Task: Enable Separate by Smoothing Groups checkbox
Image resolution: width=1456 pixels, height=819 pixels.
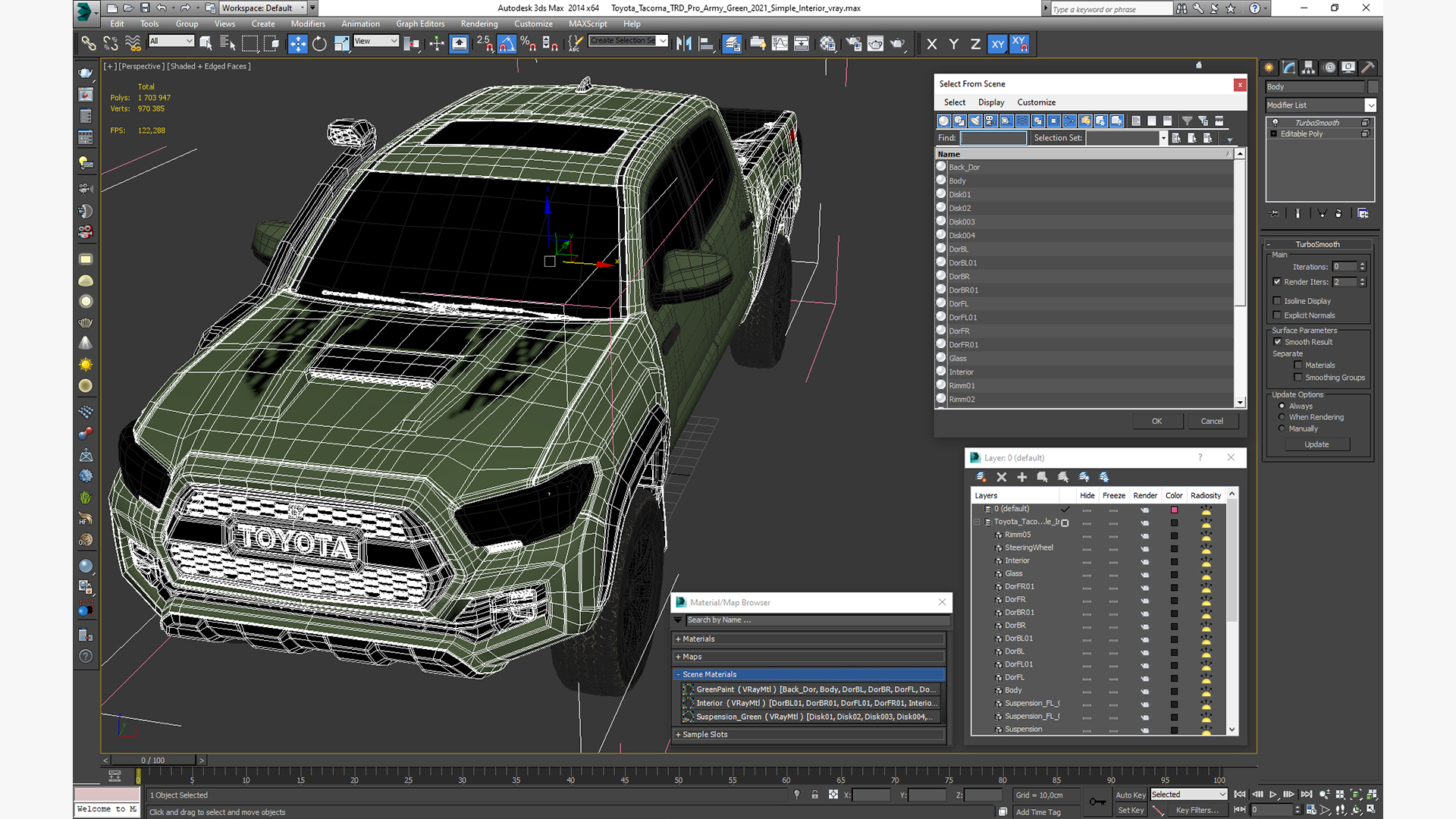Action: tap(1298, 378)
